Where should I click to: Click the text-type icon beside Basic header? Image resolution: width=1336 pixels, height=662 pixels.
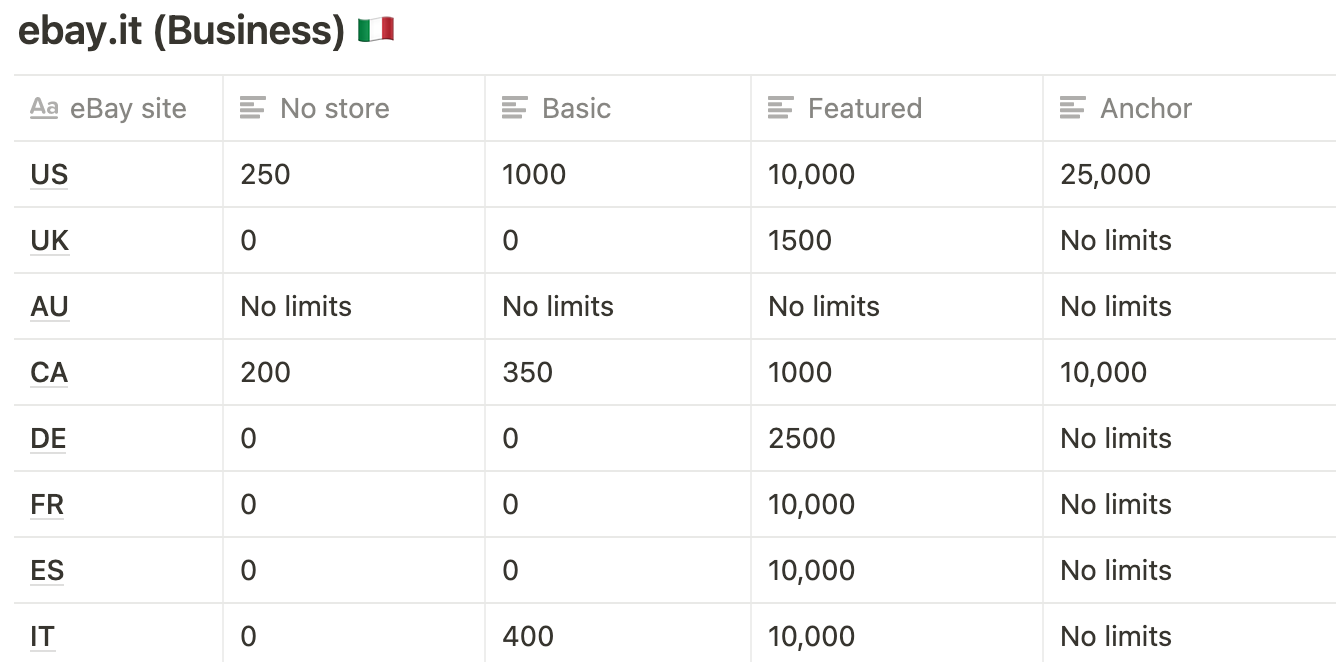[x=515, y=108]
